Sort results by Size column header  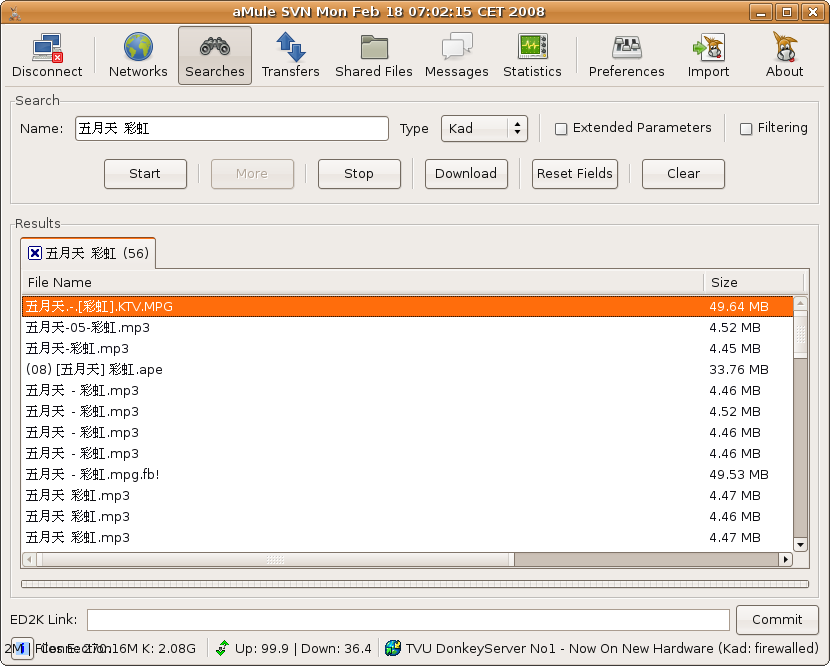point(753,282)
